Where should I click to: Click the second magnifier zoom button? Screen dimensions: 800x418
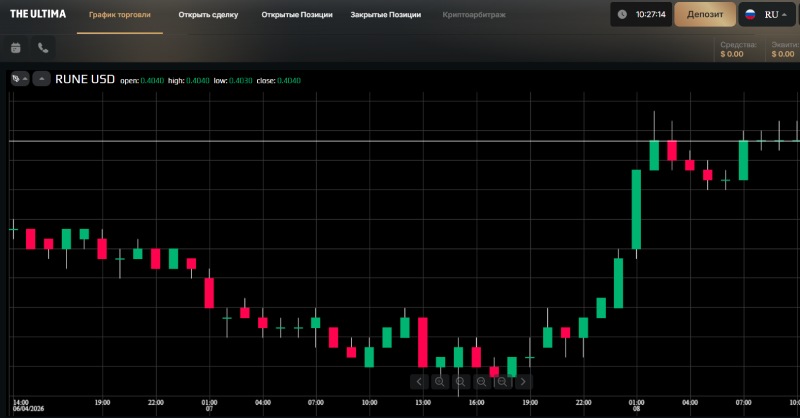[460, 381]
